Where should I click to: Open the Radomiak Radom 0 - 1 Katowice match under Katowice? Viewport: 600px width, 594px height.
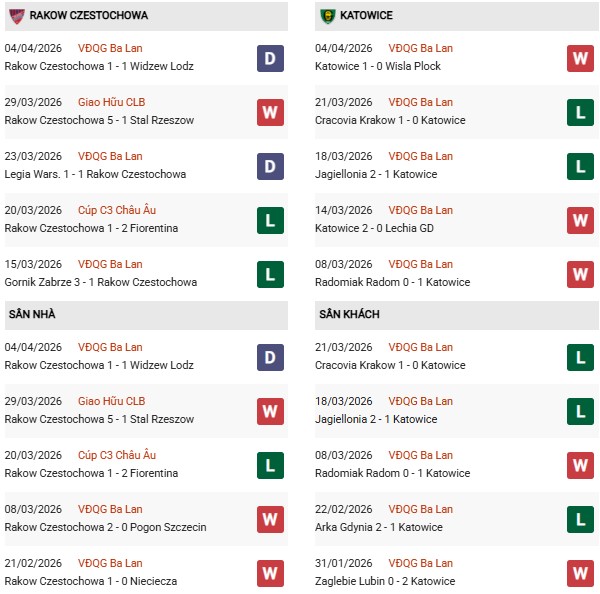coord(394,282)
